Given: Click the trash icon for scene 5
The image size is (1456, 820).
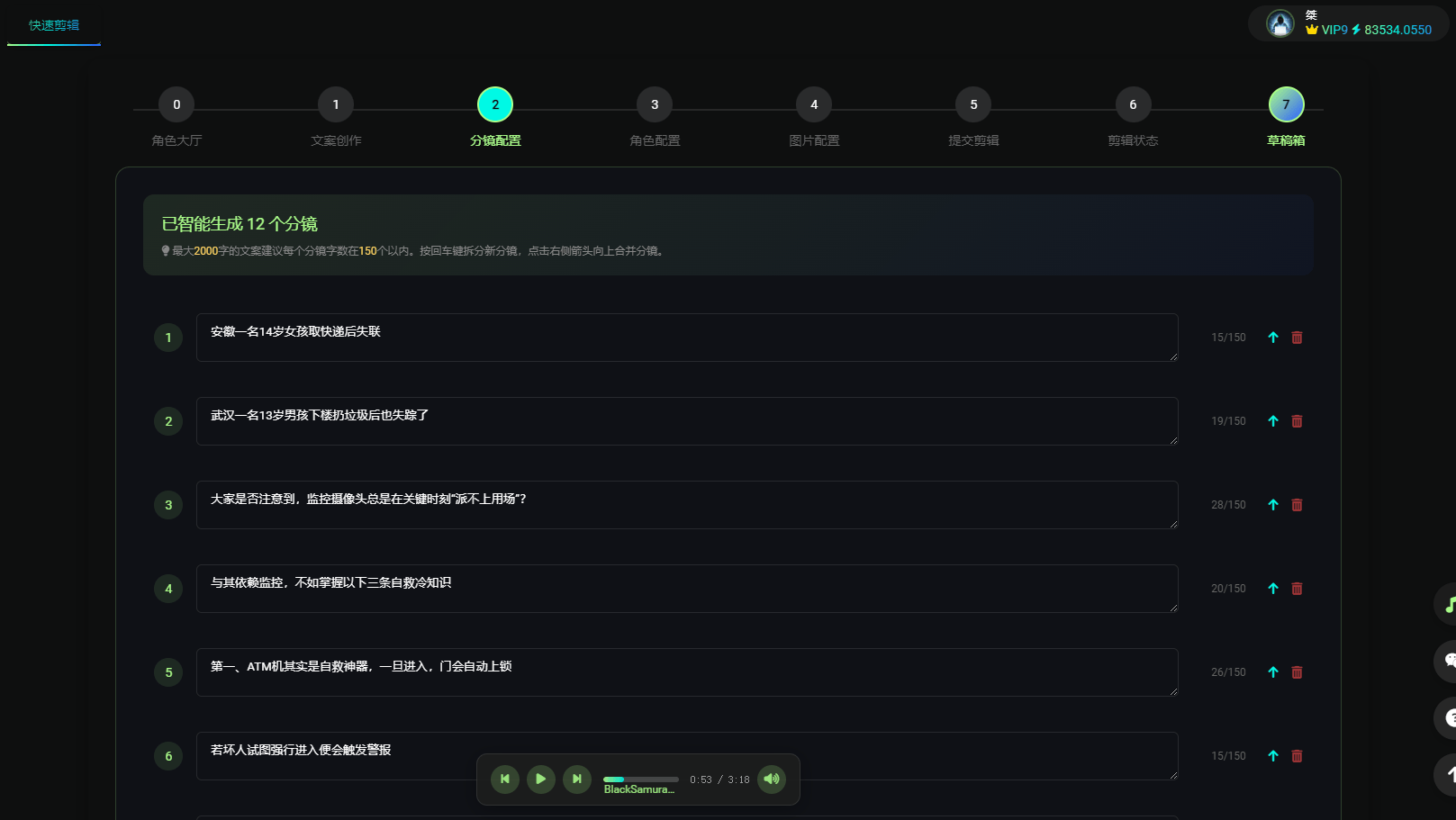Looking at the screenshot, I should click(1297, 672).
